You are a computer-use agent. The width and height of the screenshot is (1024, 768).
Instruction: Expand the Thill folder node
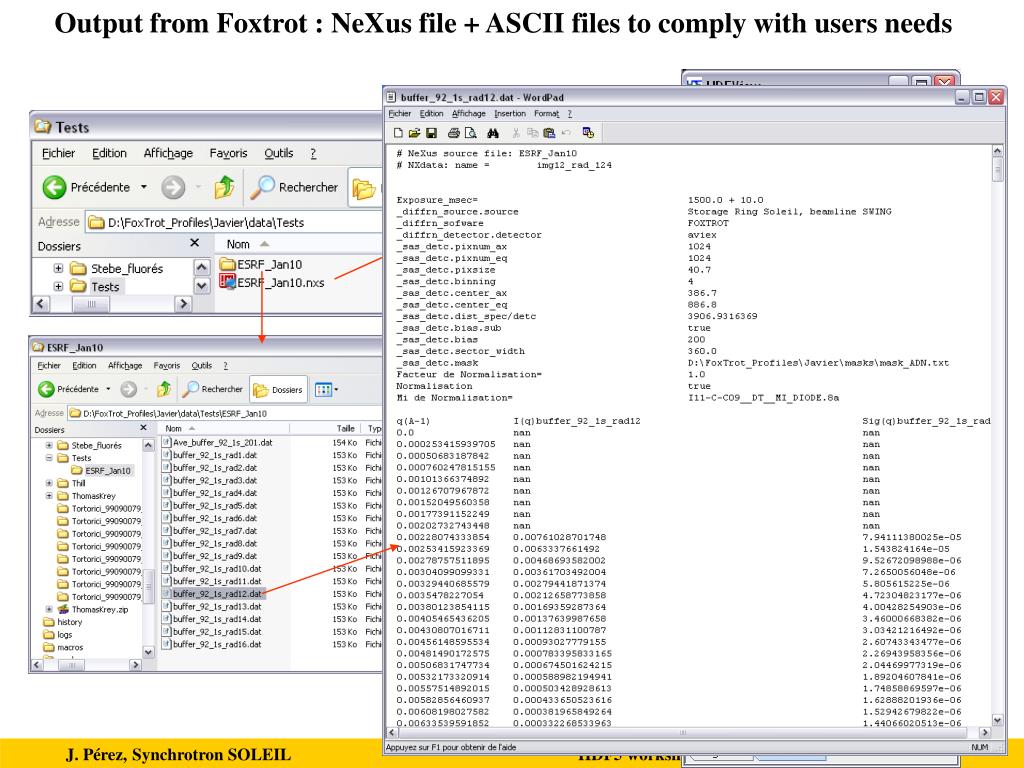coord(49,483)
